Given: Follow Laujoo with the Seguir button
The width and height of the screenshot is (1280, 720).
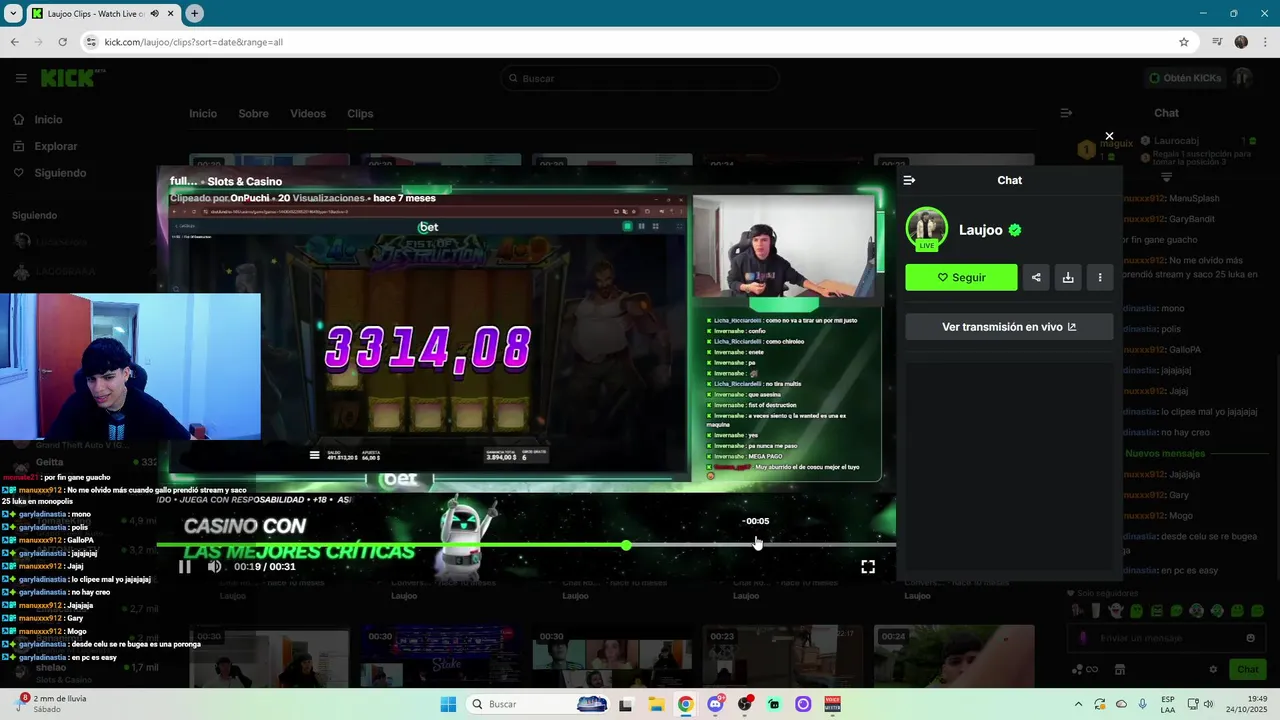Looking at the screenshot, I should click(961, 277).
